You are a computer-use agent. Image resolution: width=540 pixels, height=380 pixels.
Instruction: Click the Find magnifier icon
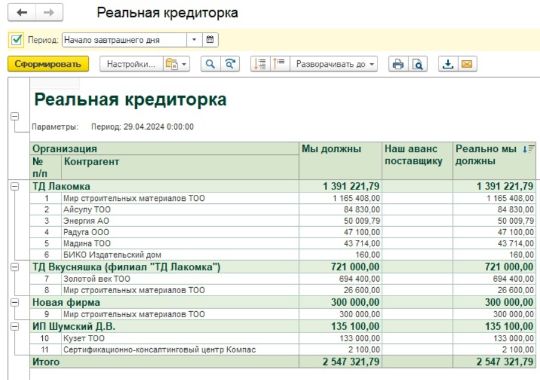(x=210, y=64)
